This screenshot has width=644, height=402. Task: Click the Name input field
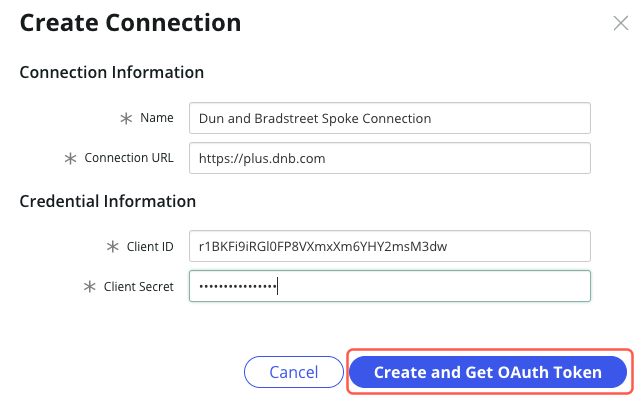pos(390,118)
